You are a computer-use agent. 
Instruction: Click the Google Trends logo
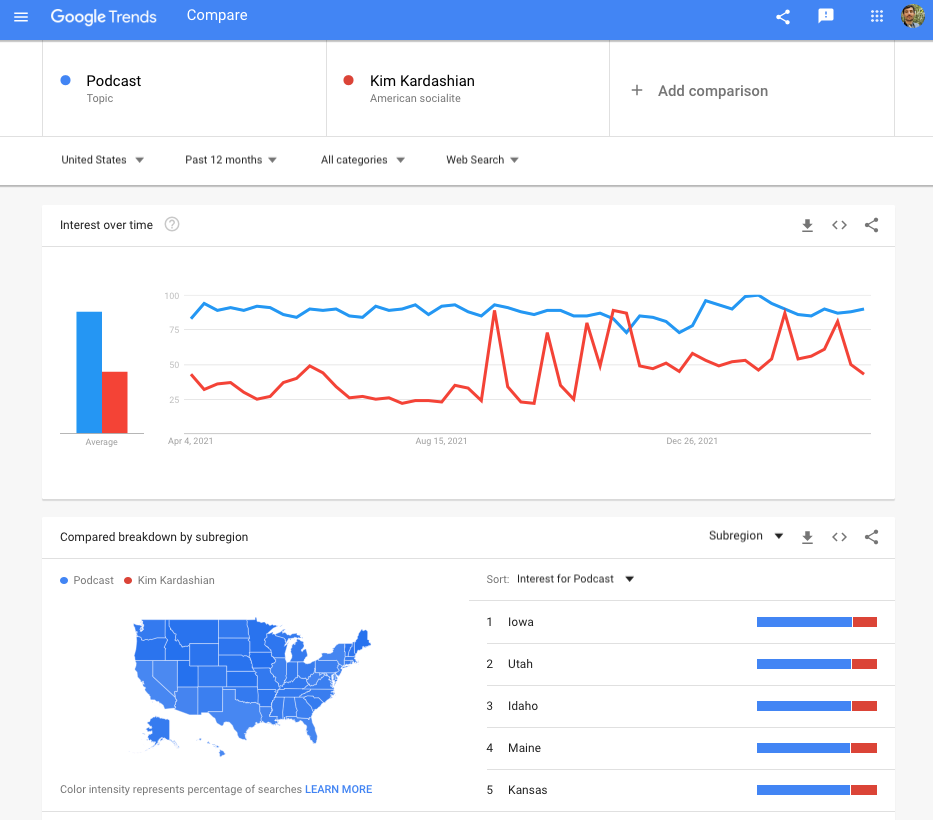tap(104, 16)
